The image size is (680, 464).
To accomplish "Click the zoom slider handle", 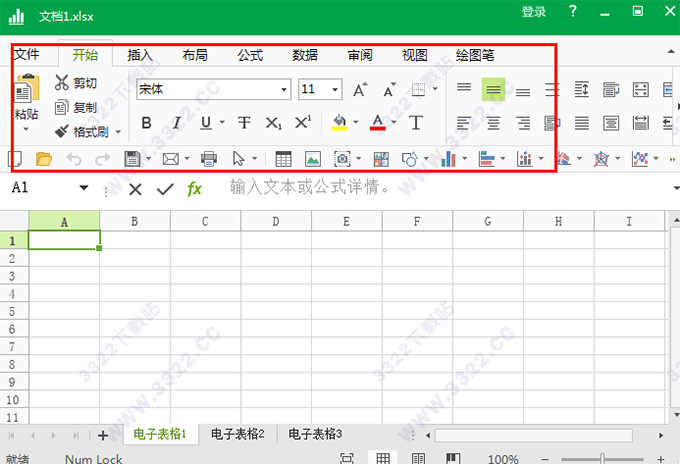I will point(602,459).
